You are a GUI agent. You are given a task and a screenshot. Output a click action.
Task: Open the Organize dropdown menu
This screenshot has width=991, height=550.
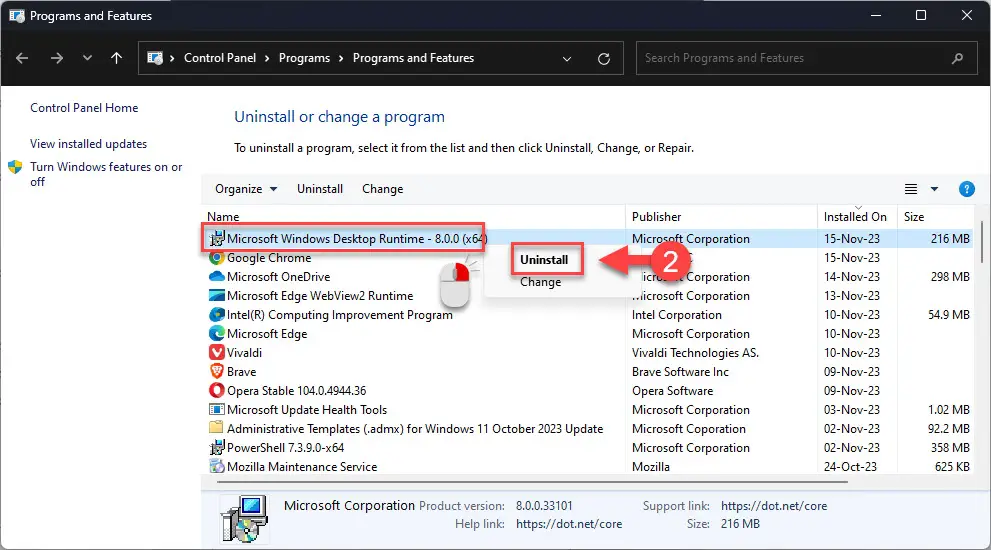point(246,189)
